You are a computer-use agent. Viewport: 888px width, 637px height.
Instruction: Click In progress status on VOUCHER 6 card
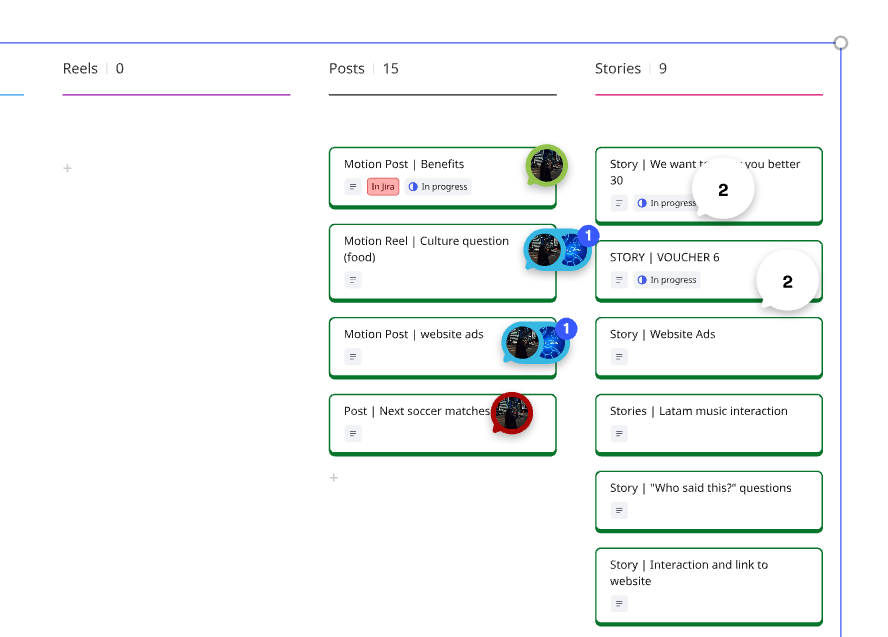pos(667,280)
